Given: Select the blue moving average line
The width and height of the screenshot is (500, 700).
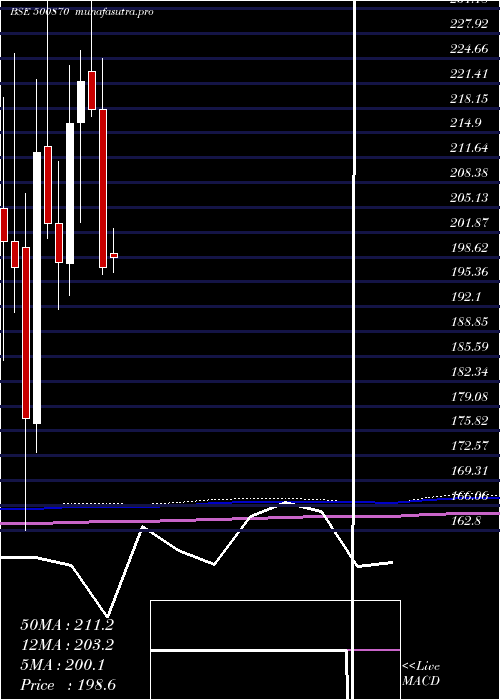Looking at the screenshot, I should click(250, 503).
